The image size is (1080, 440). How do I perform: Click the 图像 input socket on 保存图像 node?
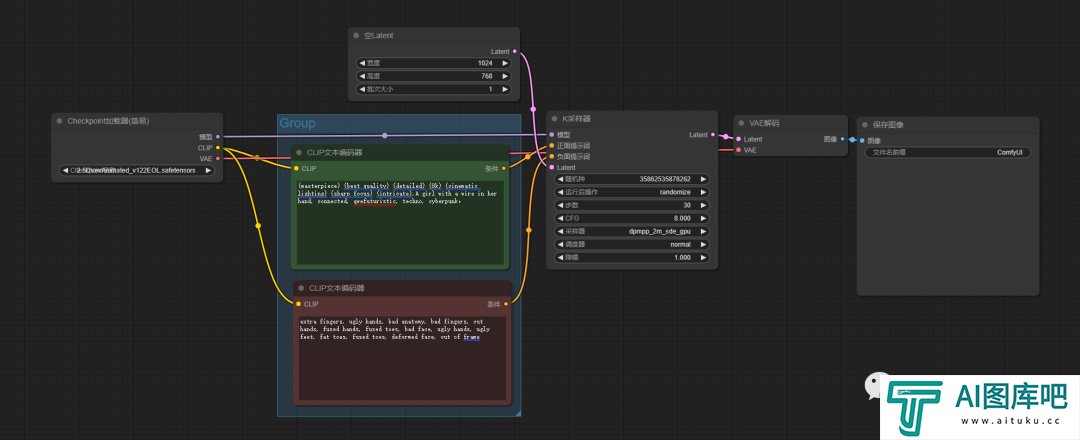pos(862,140)
